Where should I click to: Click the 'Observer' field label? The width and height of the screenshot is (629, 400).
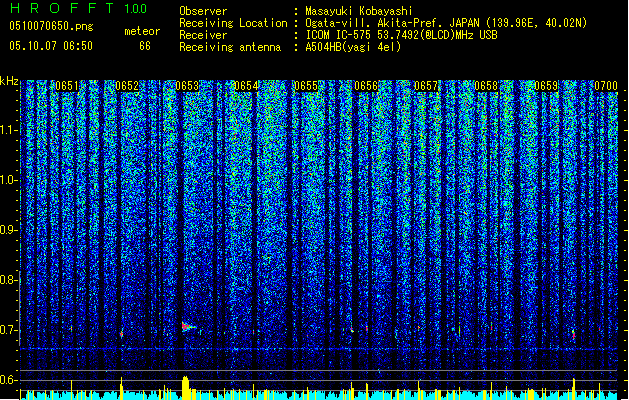click(x=203, y=11)
